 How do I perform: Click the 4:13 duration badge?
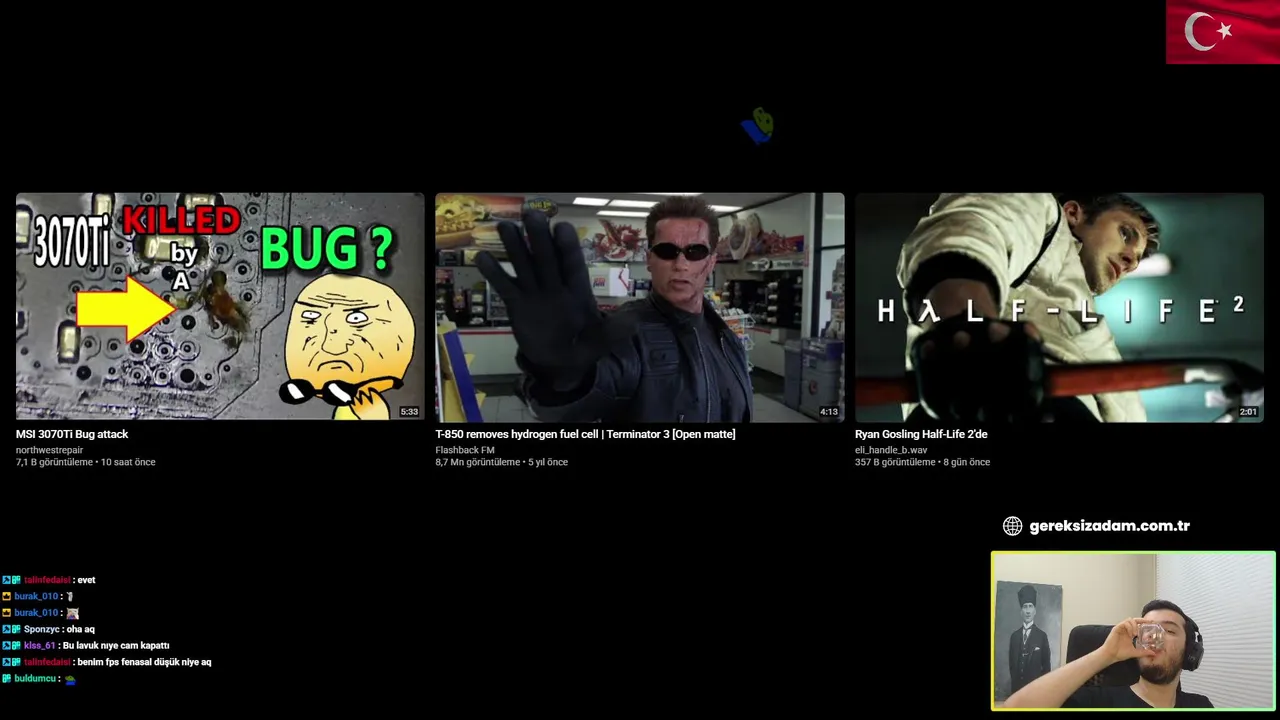pyautogui.click(x=829, y=412)
